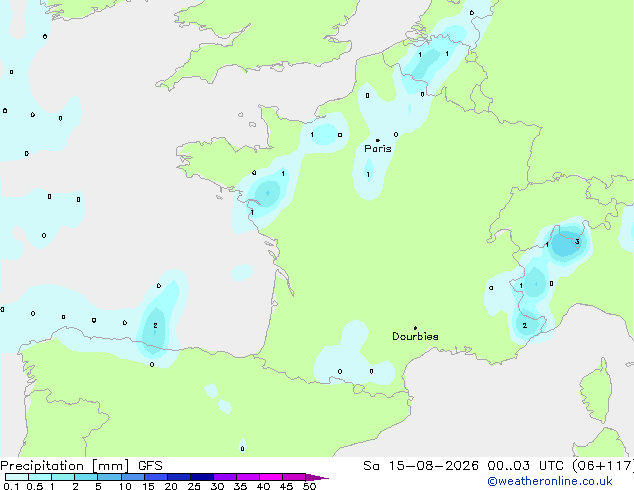Pick the 15–20 mm legend swatch
Screen dimensions: 634x490
point(156,477)
